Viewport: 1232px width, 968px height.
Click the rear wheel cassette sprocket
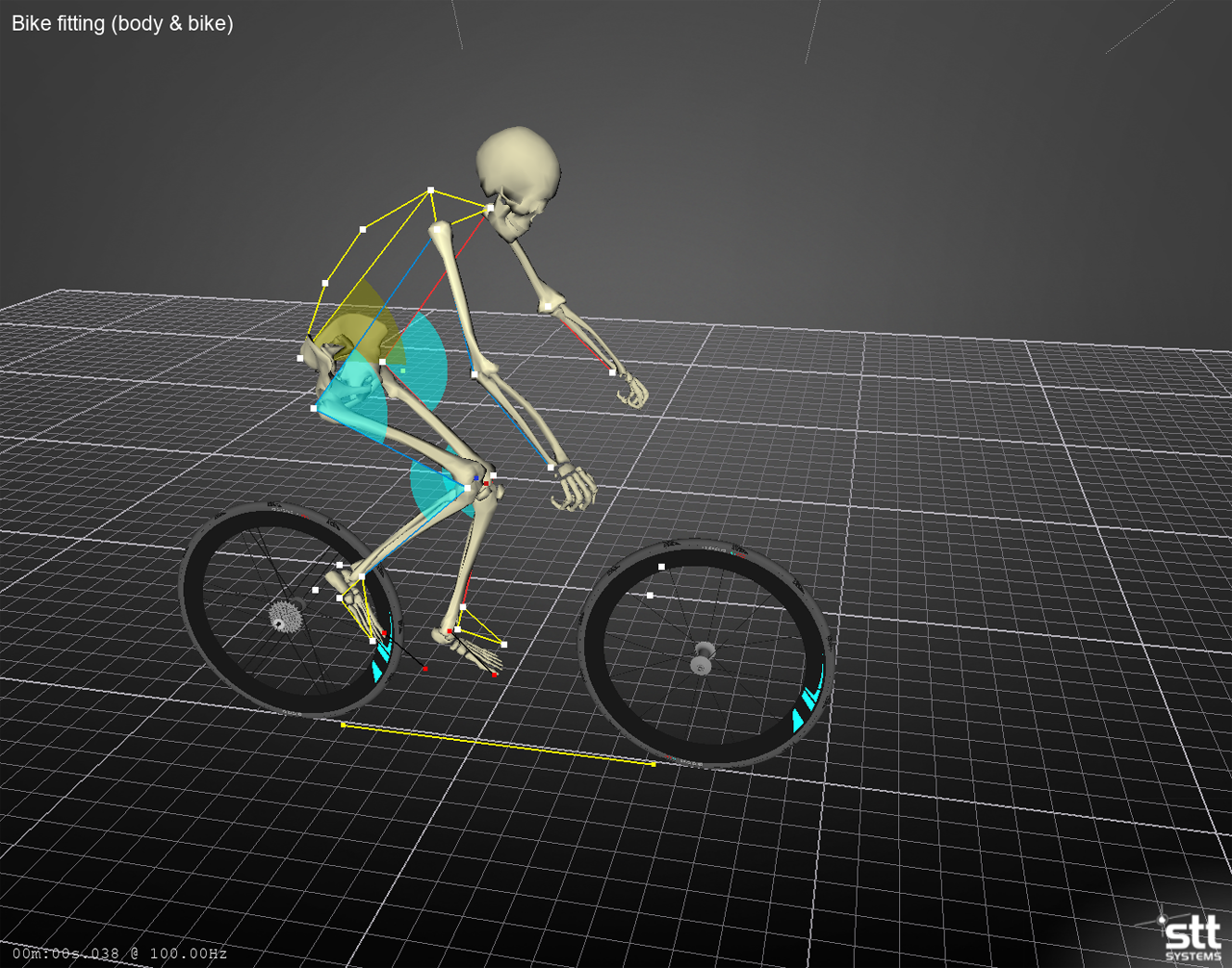[284, 615]
